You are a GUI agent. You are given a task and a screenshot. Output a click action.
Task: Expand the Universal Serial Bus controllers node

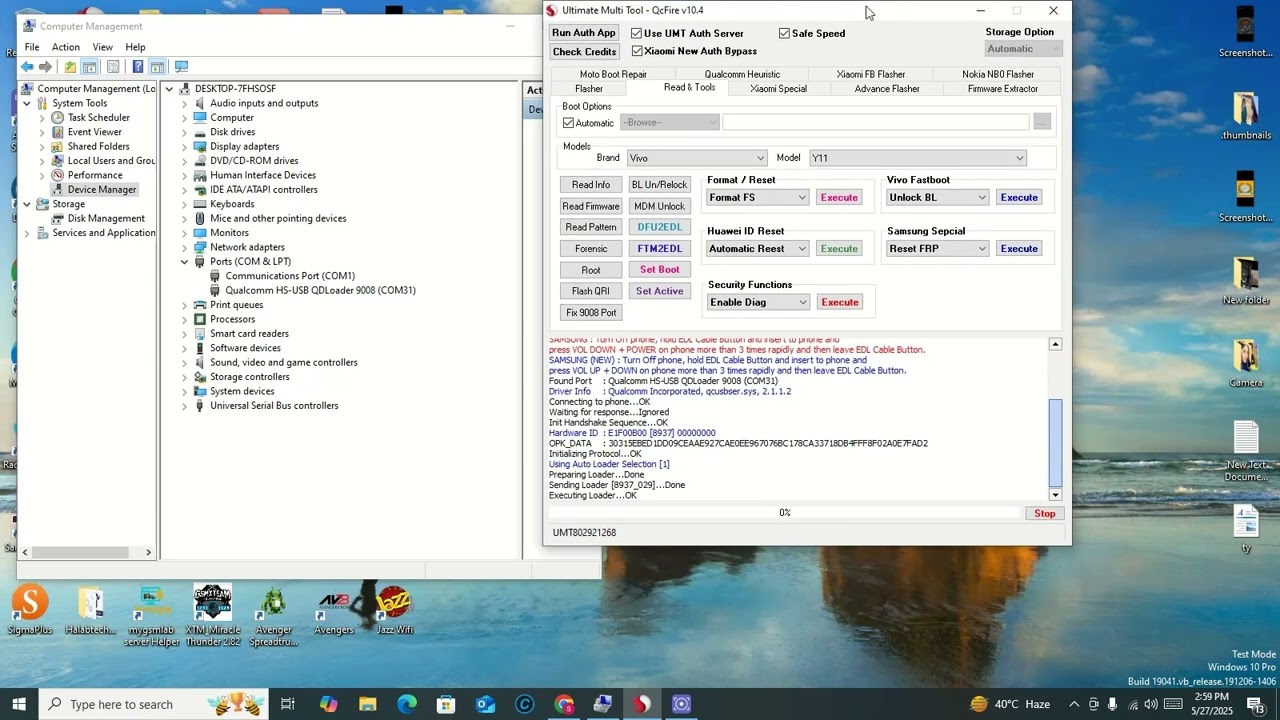pyautogui.click(x=184, y=406)
